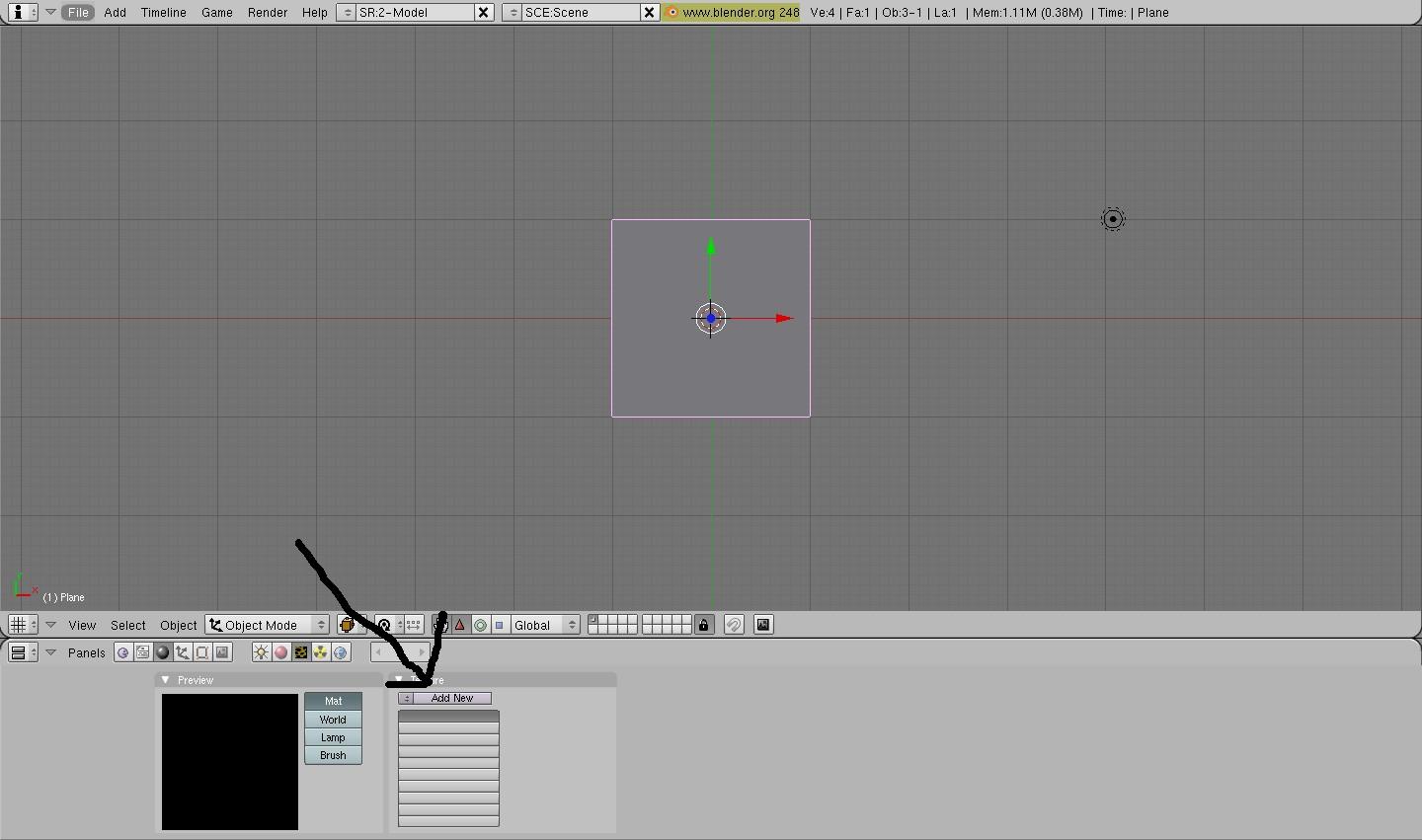1422x840 pixels.
Task: Click the red X-axis manipulator arrow
Action: coord(784,318)
